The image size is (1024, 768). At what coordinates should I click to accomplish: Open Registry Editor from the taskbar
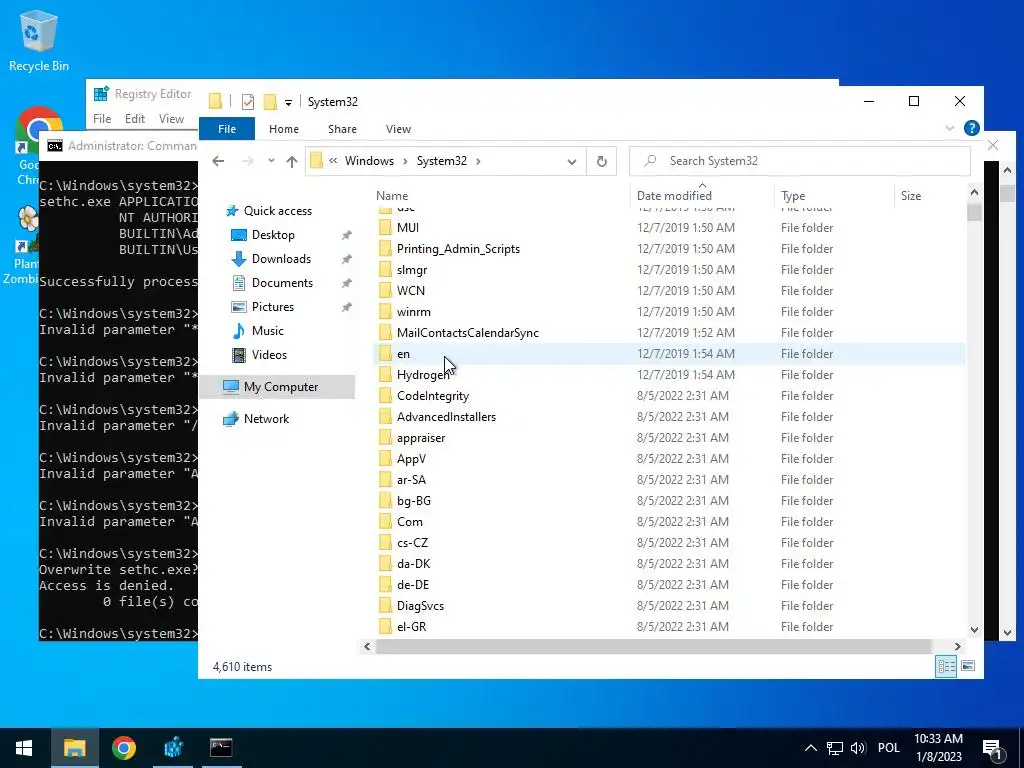tap(172, 748)
